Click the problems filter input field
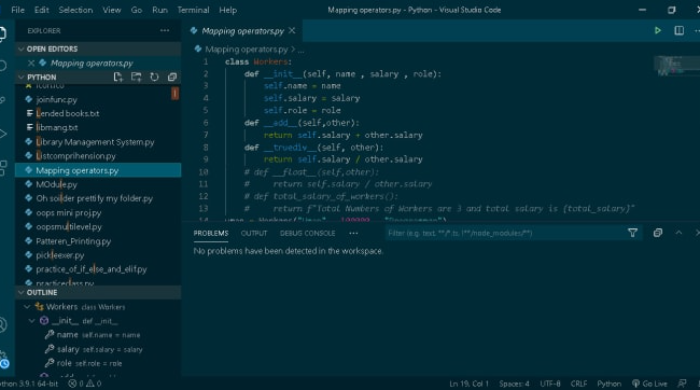 coord(506,232)
